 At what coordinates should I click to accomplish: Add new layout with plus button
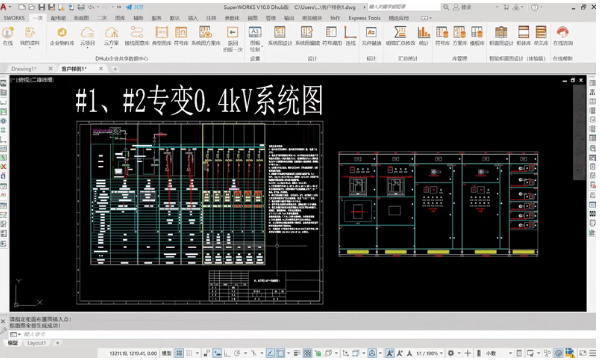click(x=57, y=343)
